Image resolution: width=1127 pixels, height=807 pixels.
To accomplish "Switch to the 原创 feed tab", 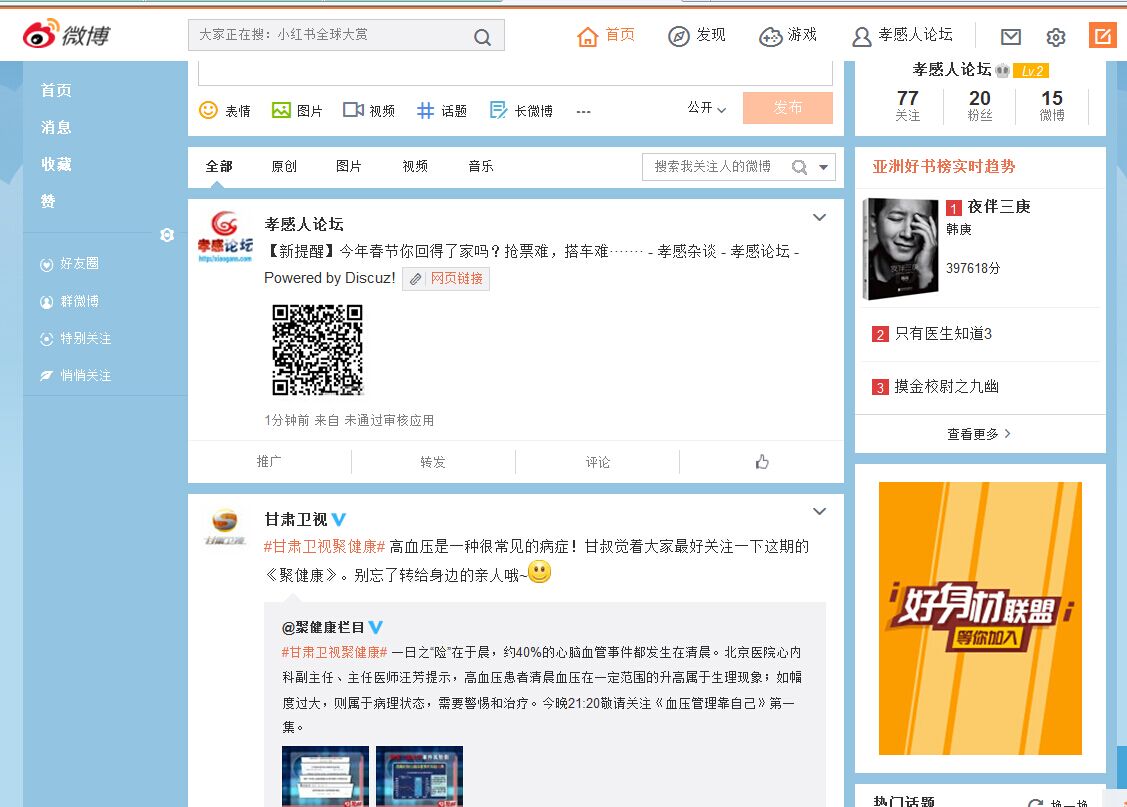I will point(284,166).
